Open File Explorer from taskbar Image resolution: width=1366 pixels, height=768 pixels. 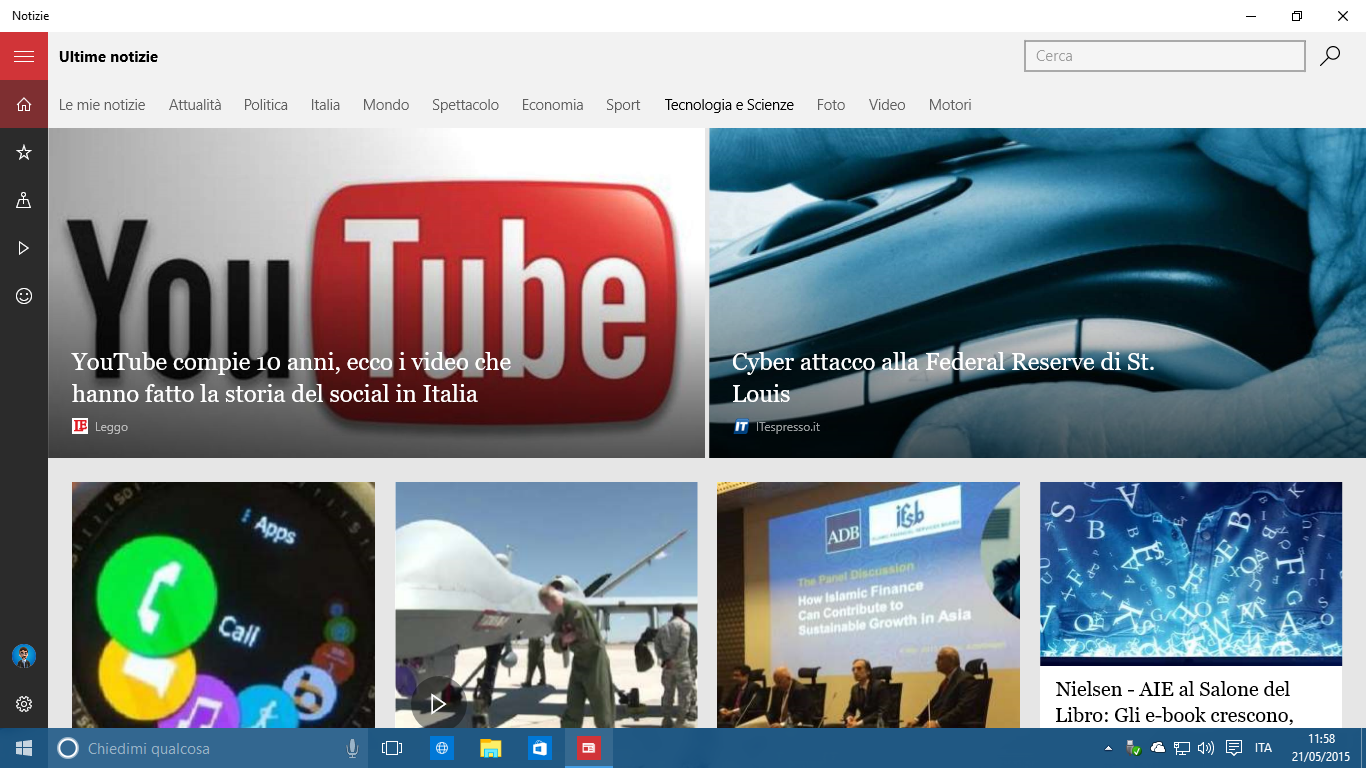tap(490, 748)
